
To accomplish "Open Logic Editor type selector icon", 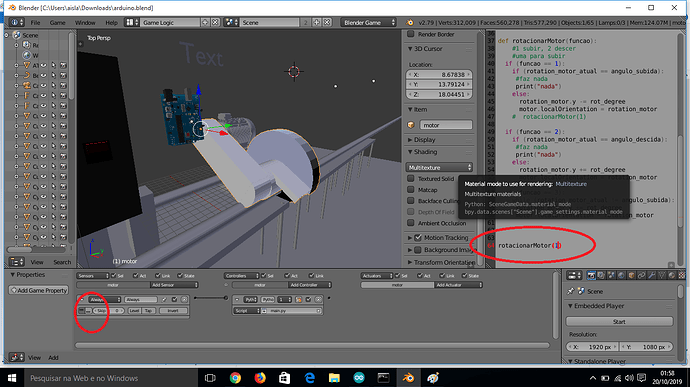I will 17,357.
